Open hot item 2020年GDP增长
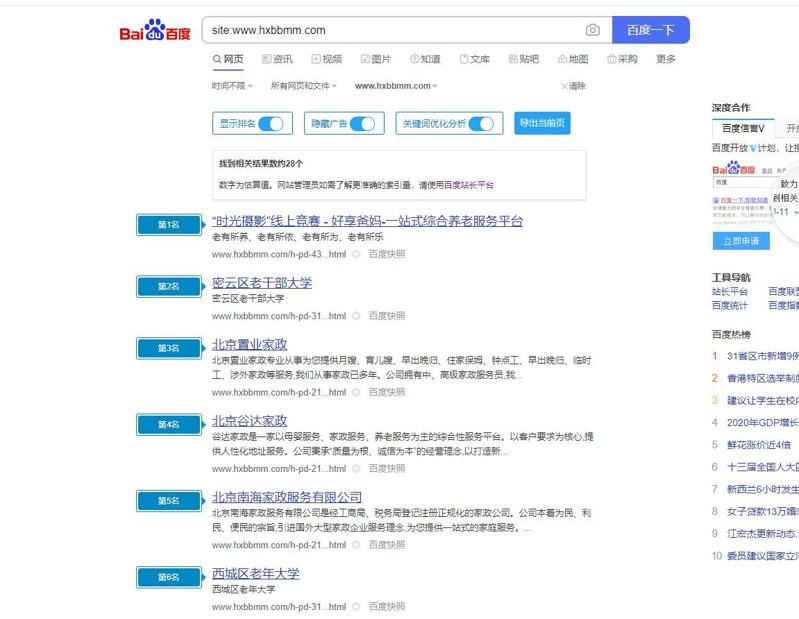 763,423
